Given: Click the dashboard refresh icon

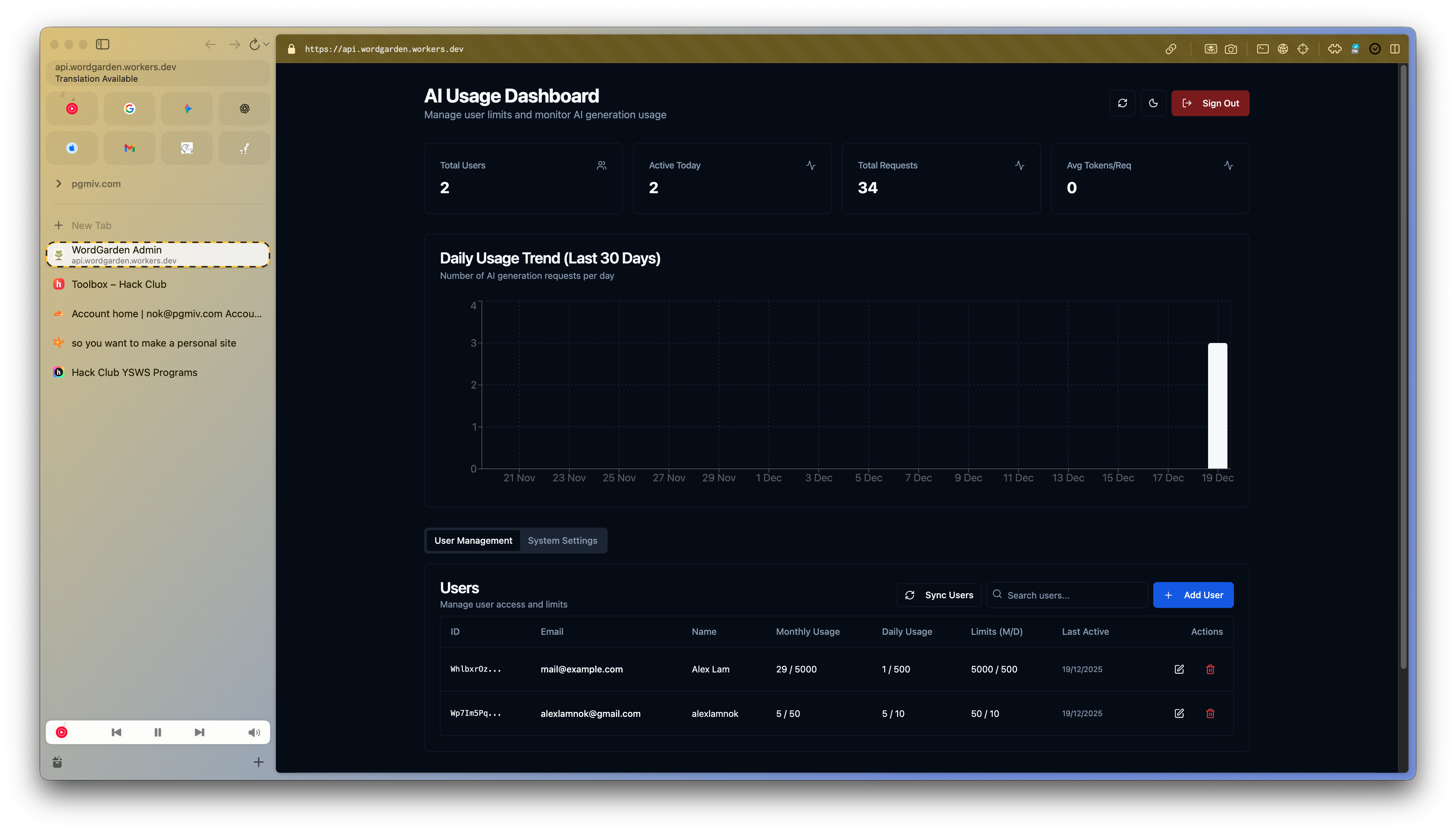Looking at the screenshot, I should pyautogui.click(x=1122, y=103).
